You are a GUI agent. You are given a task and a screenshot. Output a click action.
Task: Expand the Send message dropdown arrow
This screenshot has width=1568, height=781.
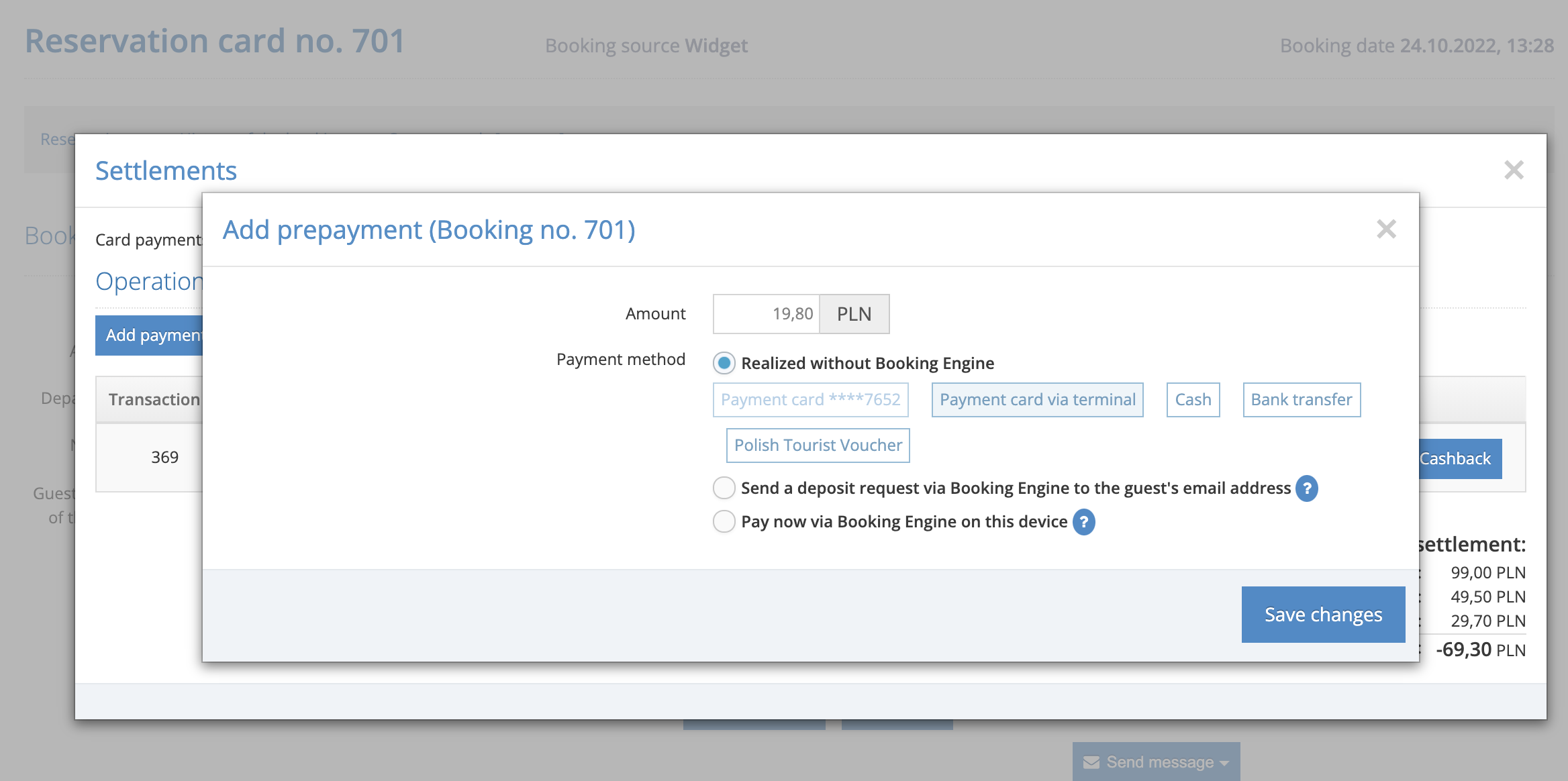[1224, 764]
